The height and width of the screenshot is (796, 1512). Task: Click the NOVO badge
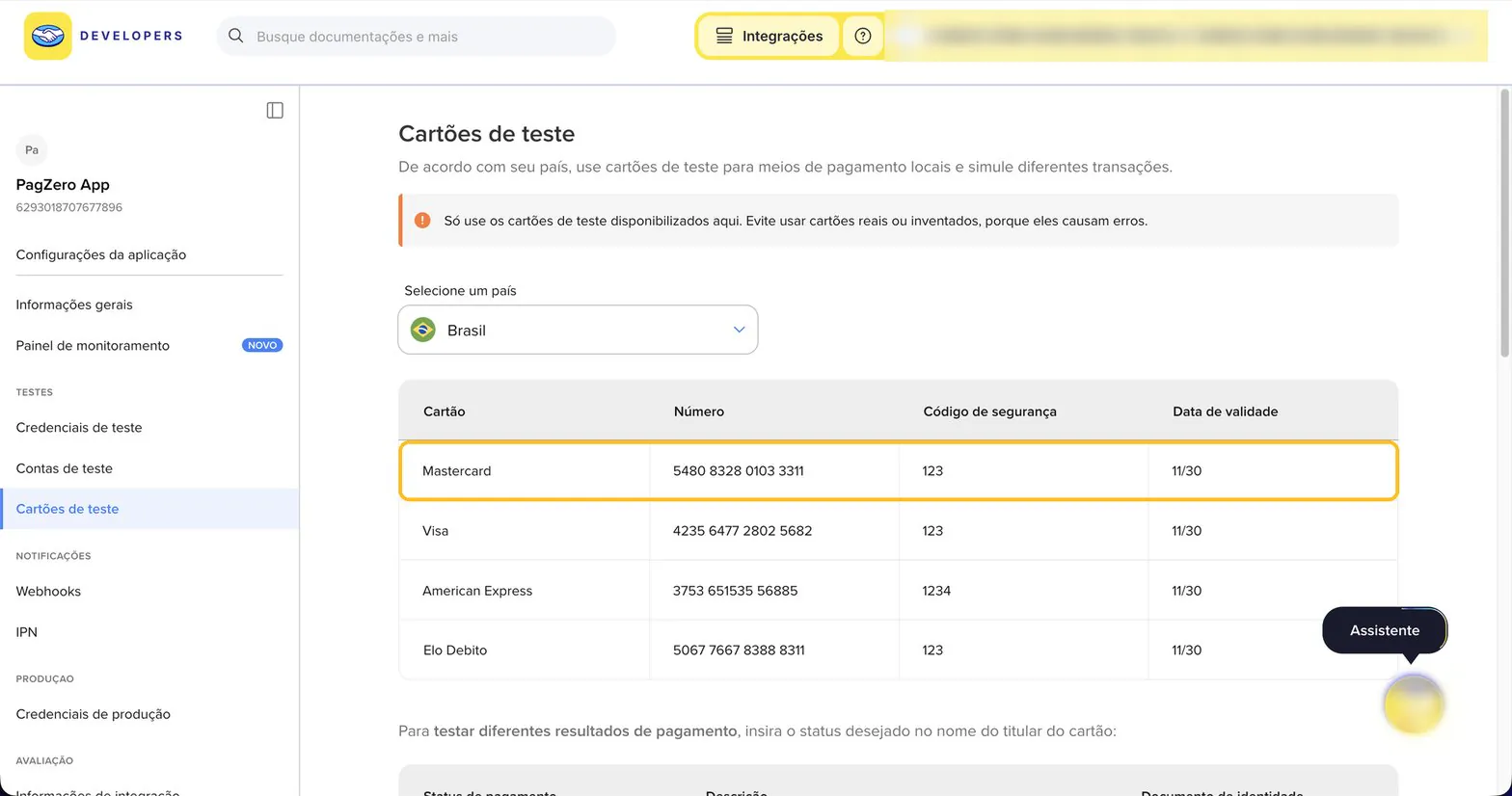(262, 345)
